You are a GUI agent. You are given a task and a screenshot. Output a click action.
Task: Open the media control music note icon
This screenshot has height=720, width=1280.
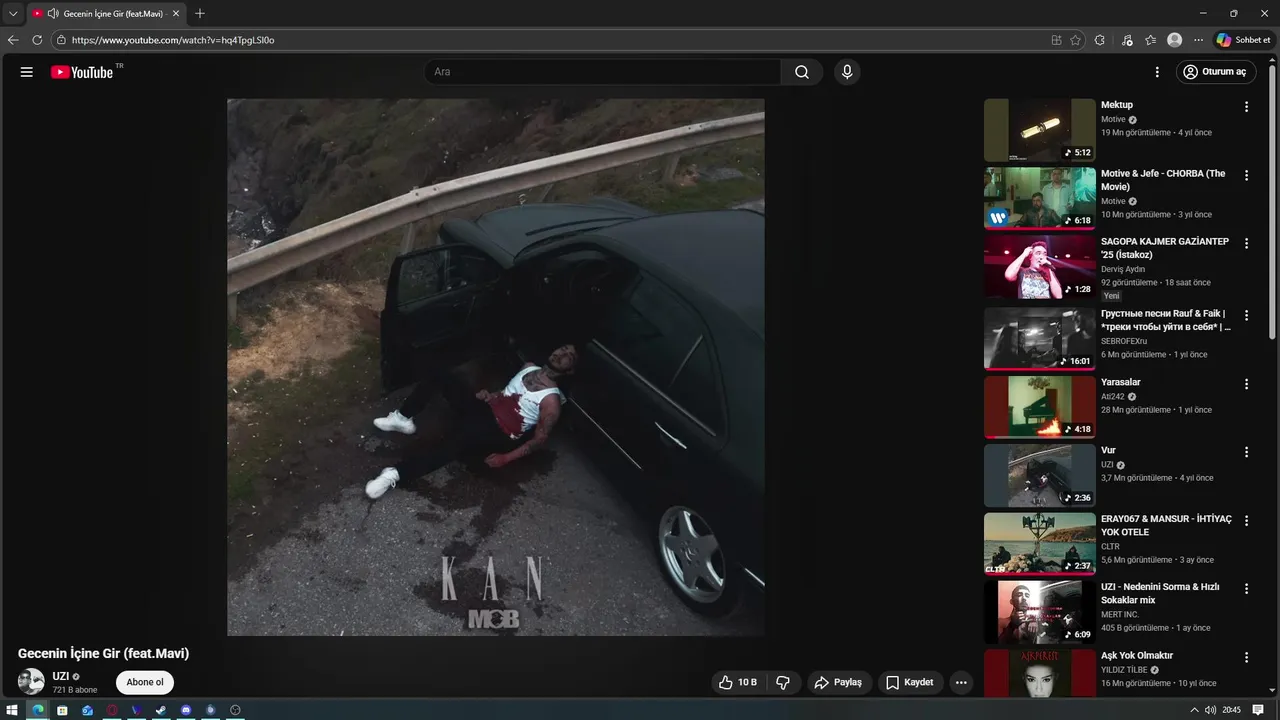[x=1127, y=40]
